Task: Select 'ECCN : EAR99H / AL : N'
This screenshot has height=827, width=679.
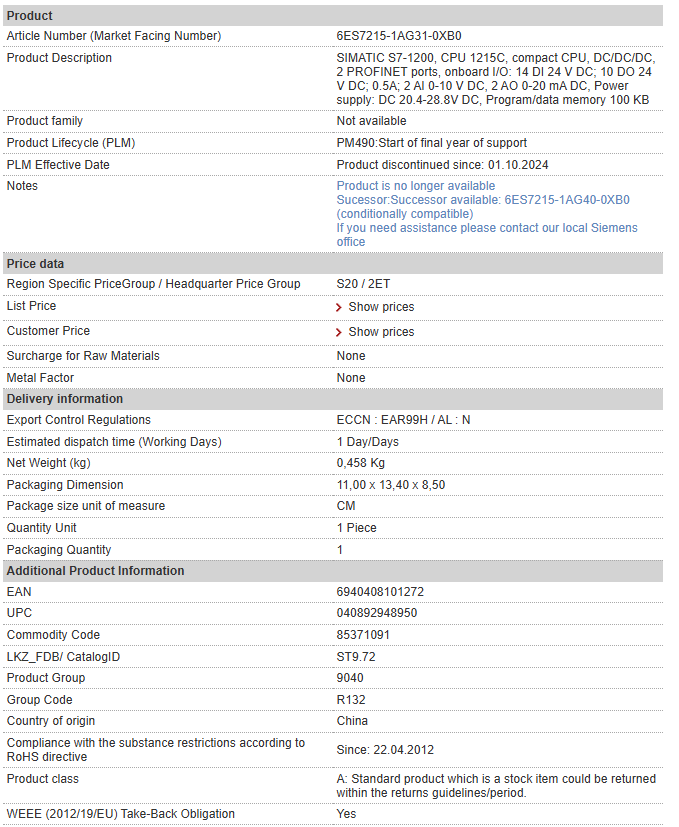Action: (x=403, y=420)
